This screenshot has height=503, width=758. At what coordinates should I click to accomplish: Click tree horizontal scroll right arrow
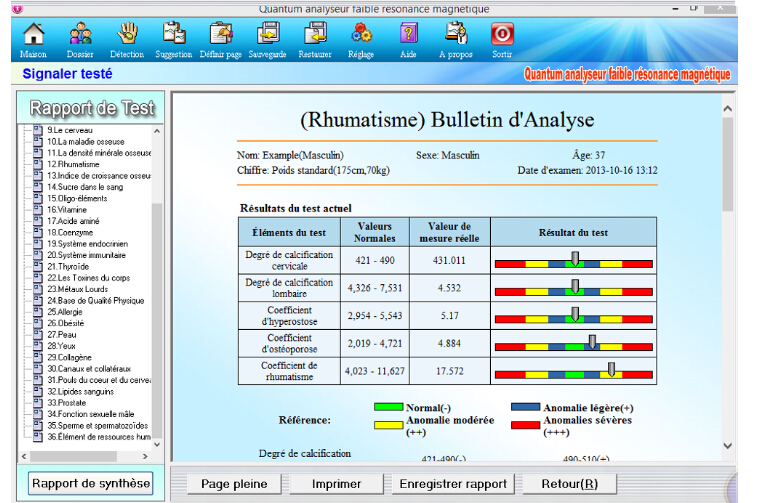click(x=145, y=456)
